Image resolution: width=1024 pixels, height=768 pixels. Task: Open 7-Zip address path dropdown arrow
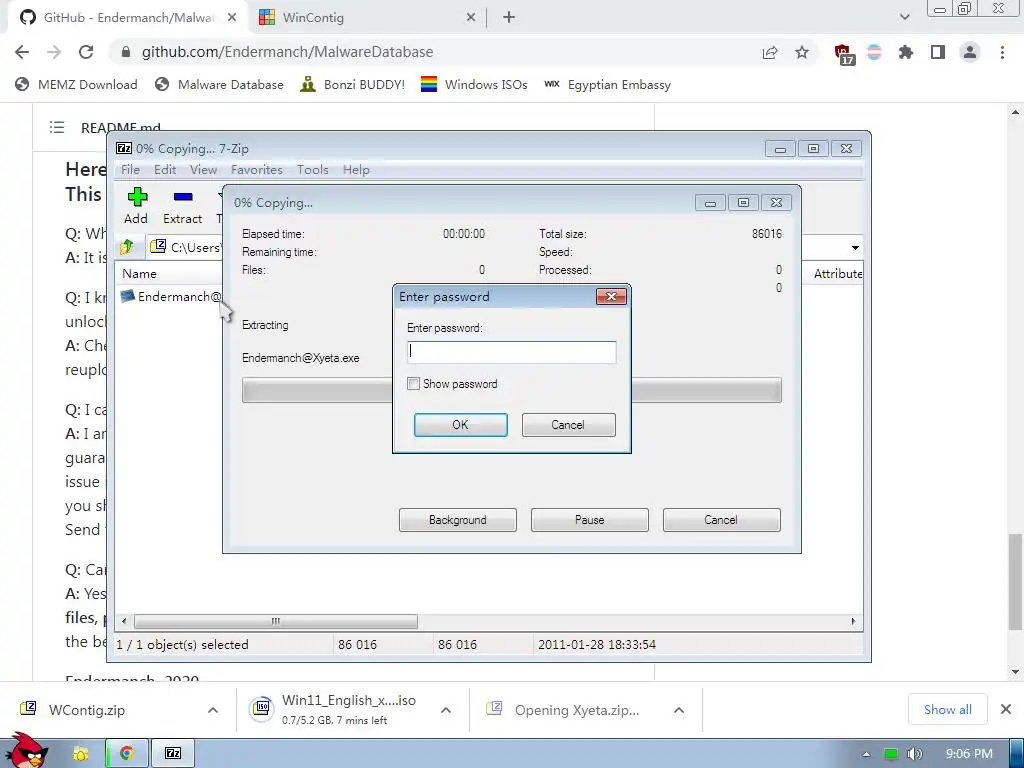pyautogui.click(x=855, y=248)
